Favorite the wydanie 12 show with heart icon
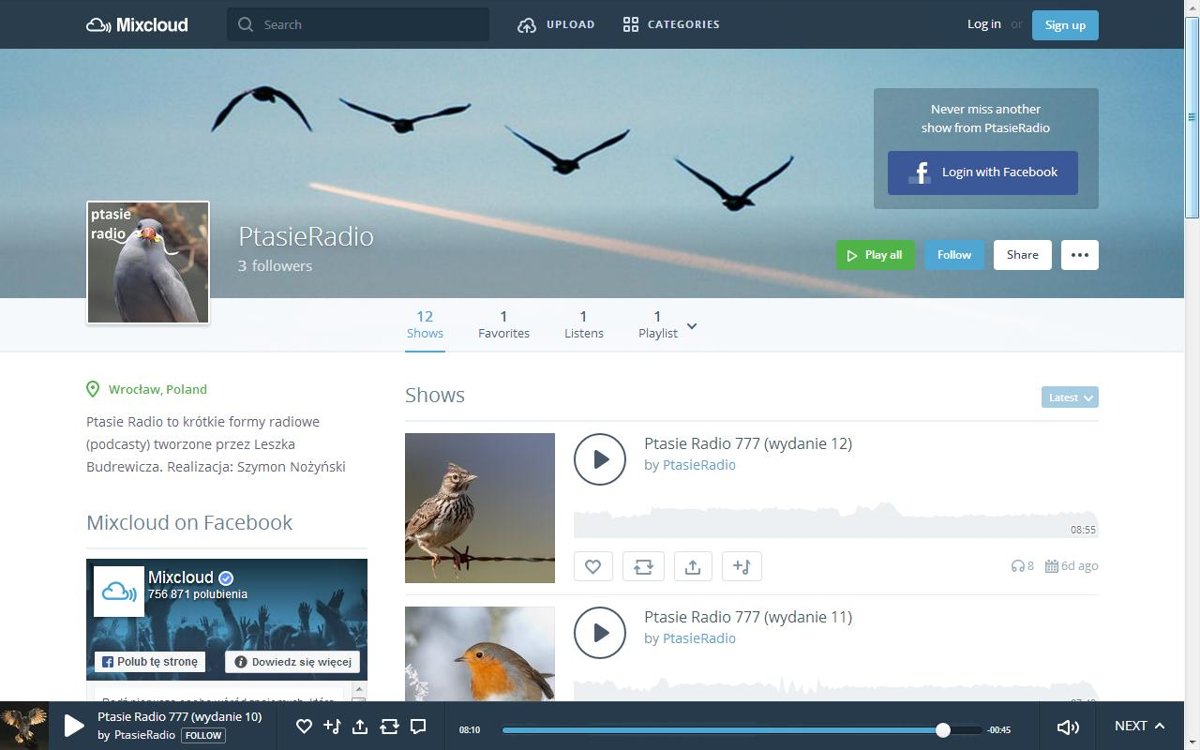The height and width of the screenshot is (750, 1200). point(593,566)
